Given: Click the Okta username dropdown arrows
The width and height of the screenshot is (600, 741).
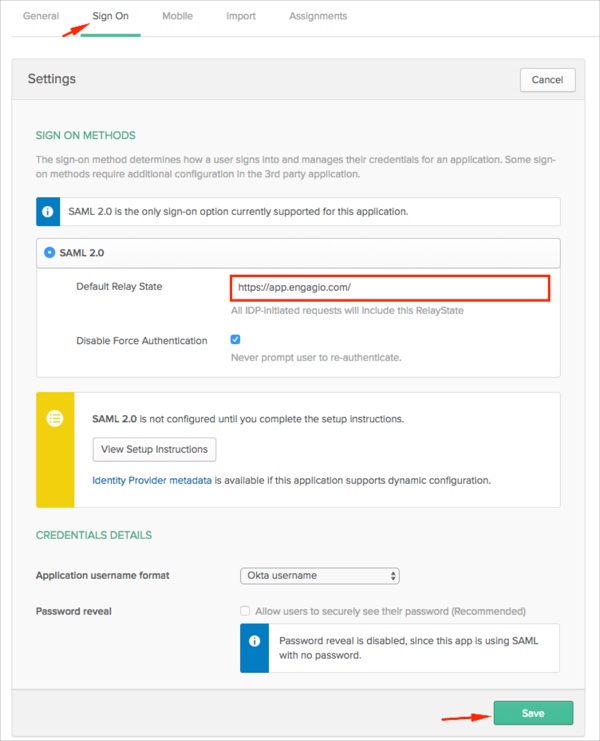Looking at the screenshot, I should click(x=393, y=576).
